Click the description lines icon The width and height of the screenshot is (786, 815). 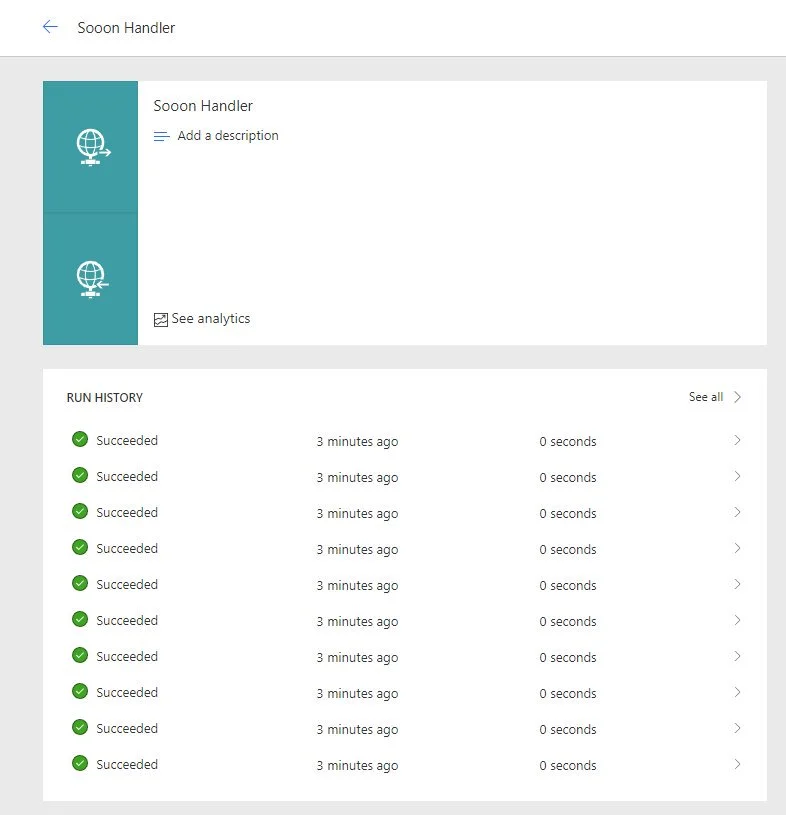pos(161,136)
